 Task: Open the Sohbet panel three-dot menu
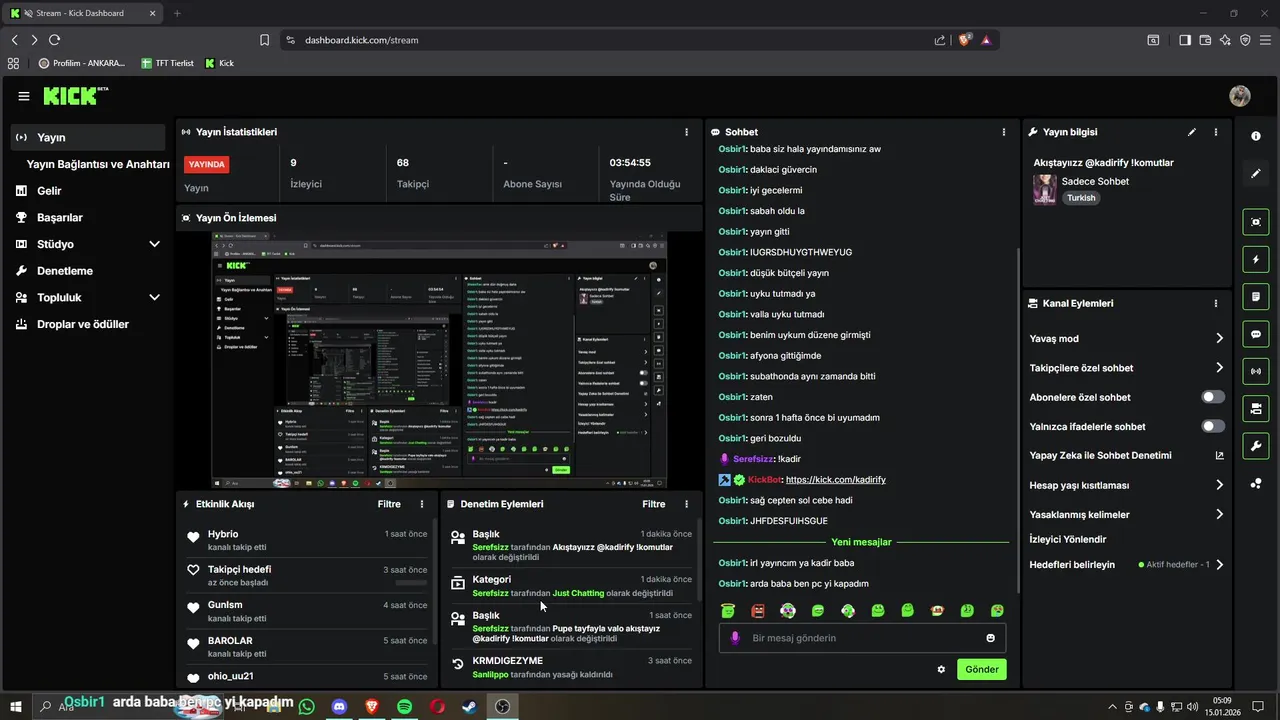point(1004,132)
